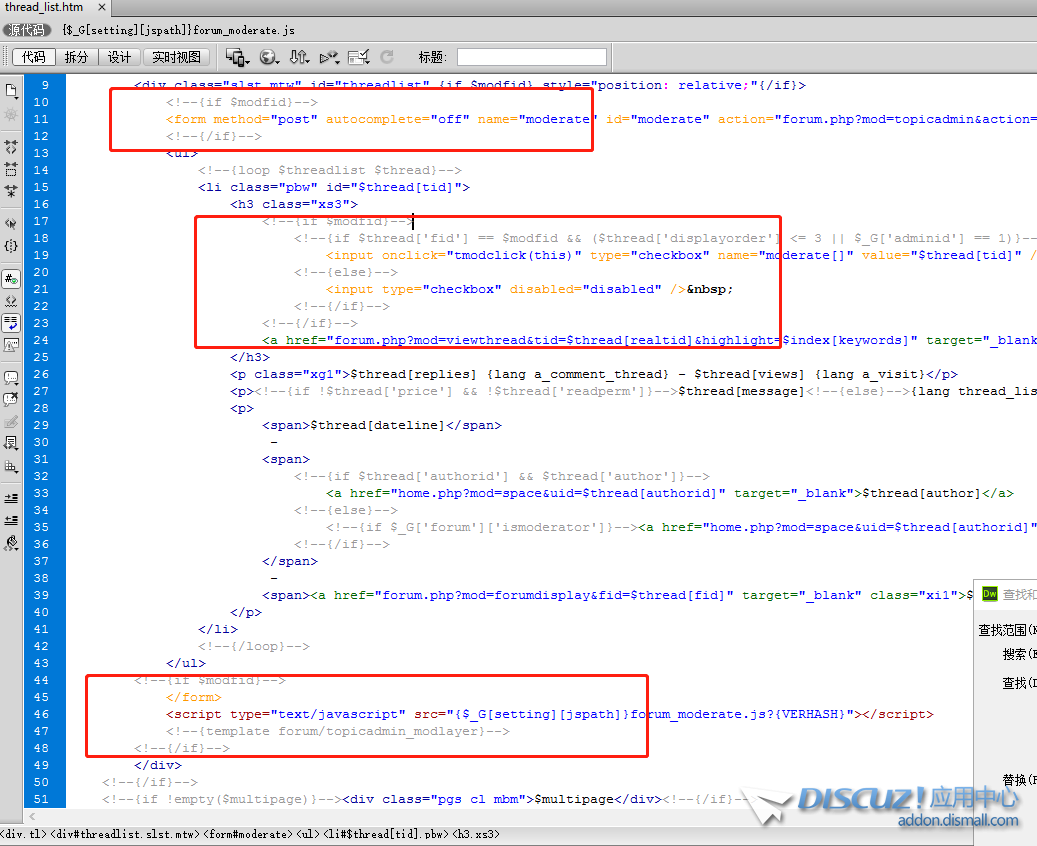Click the {loop $threadlist $thread} comment
The width and height of the screenshot is (1037, 846).
[x=330, y=170]
